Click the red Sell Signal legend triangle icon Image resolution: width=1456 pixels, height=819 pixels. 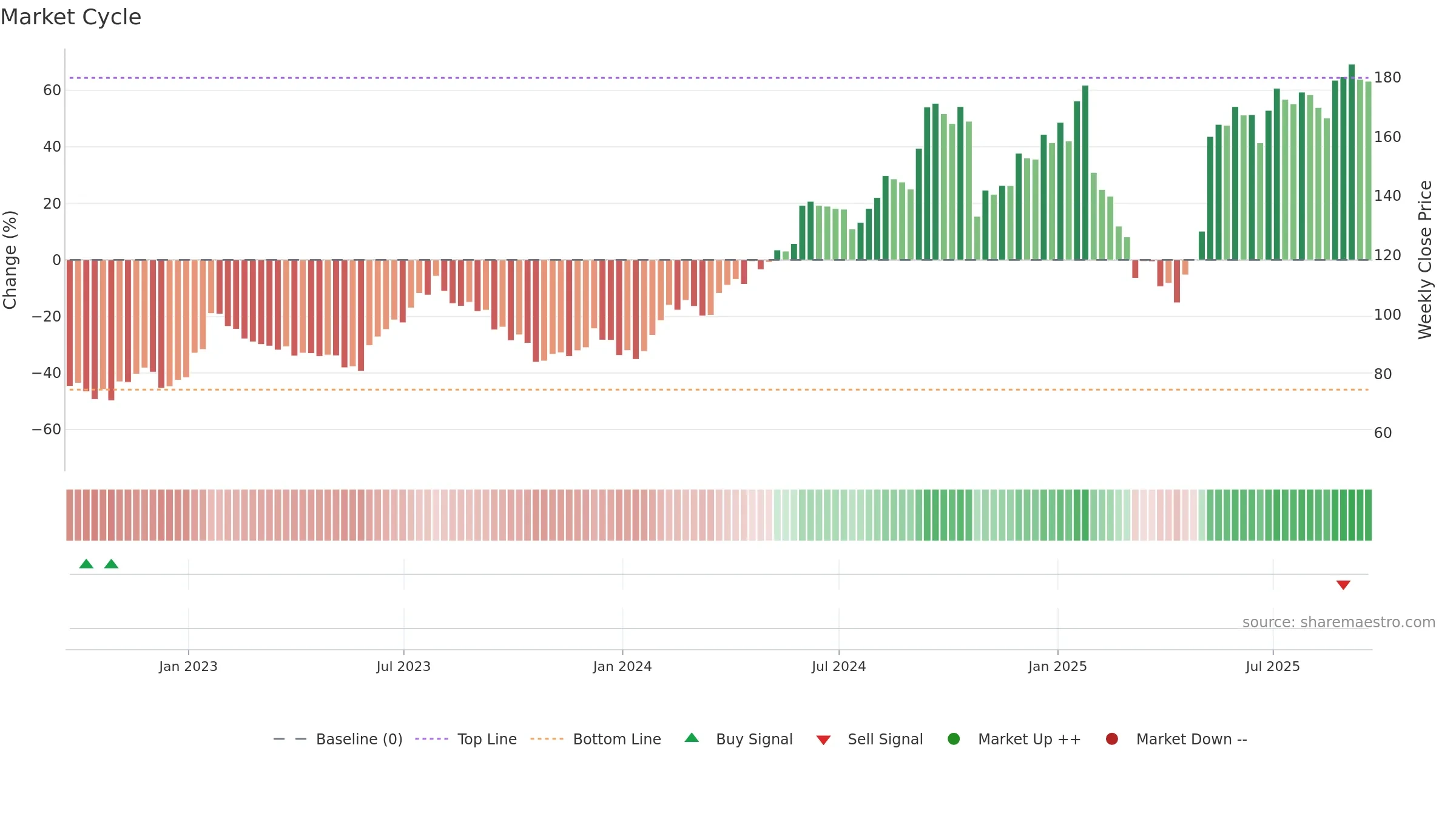click(823, 740)
